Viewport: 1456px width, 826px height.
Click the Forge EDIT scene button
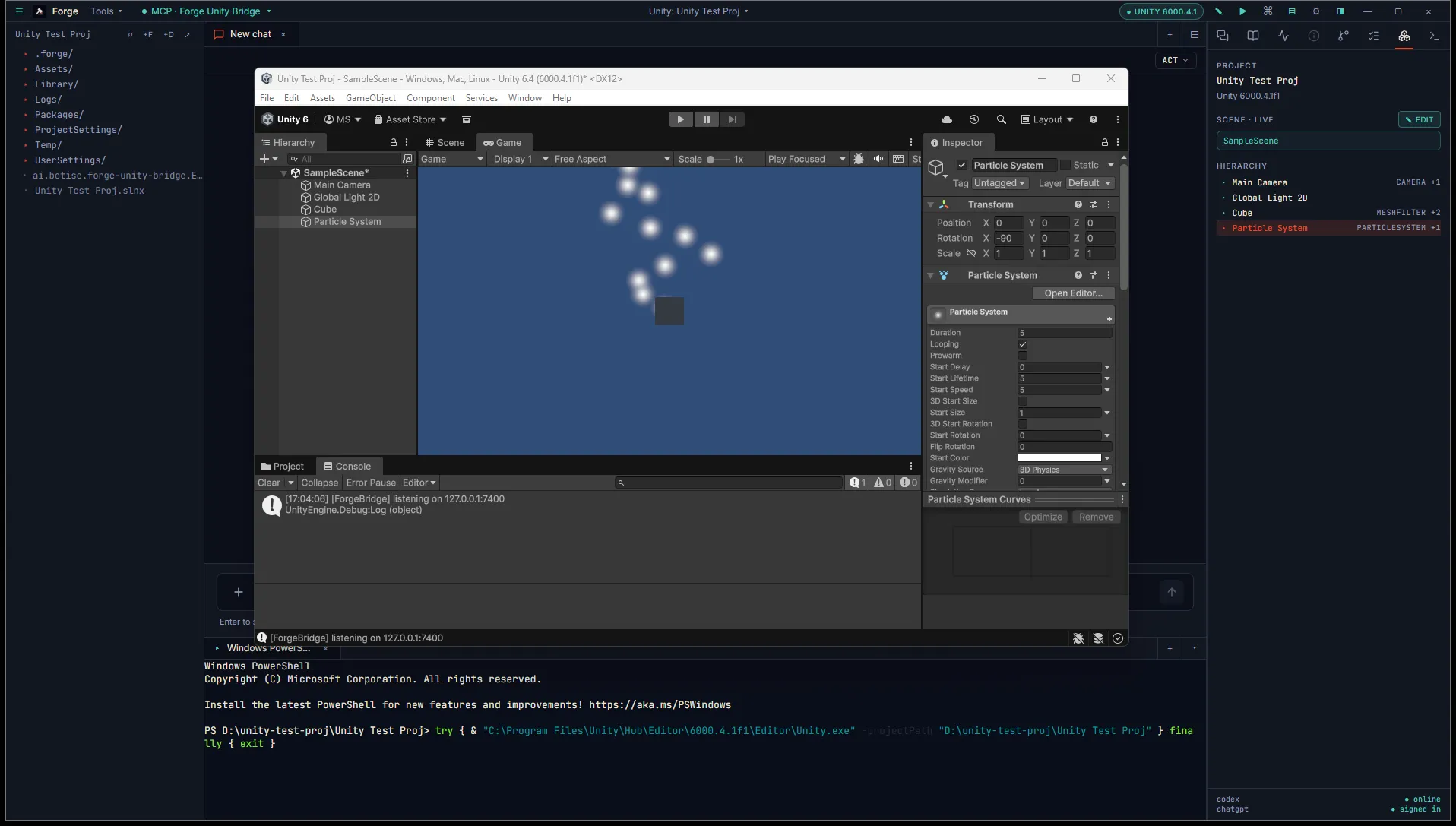coord(1419,119)
